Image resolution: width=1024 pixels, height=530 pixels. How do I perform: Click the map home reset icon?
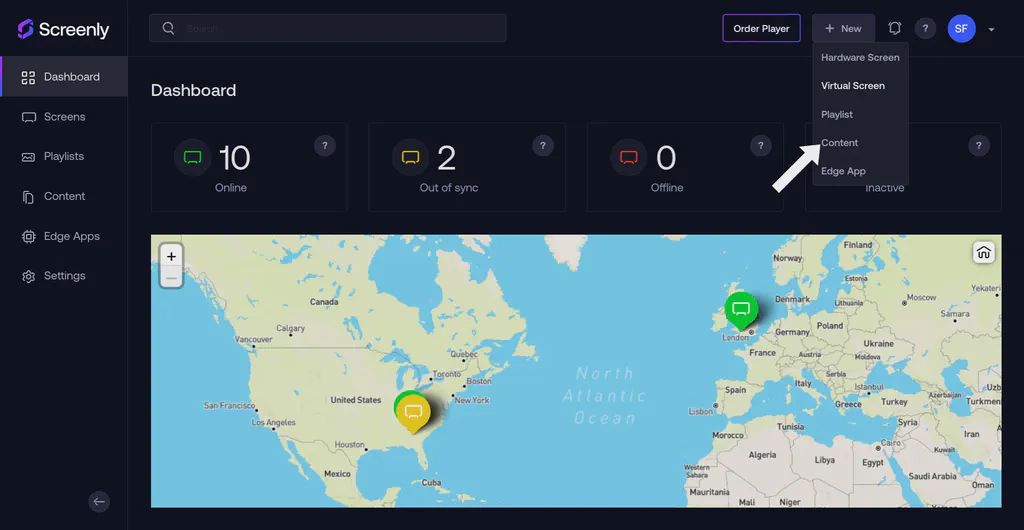tap(983, 252)
